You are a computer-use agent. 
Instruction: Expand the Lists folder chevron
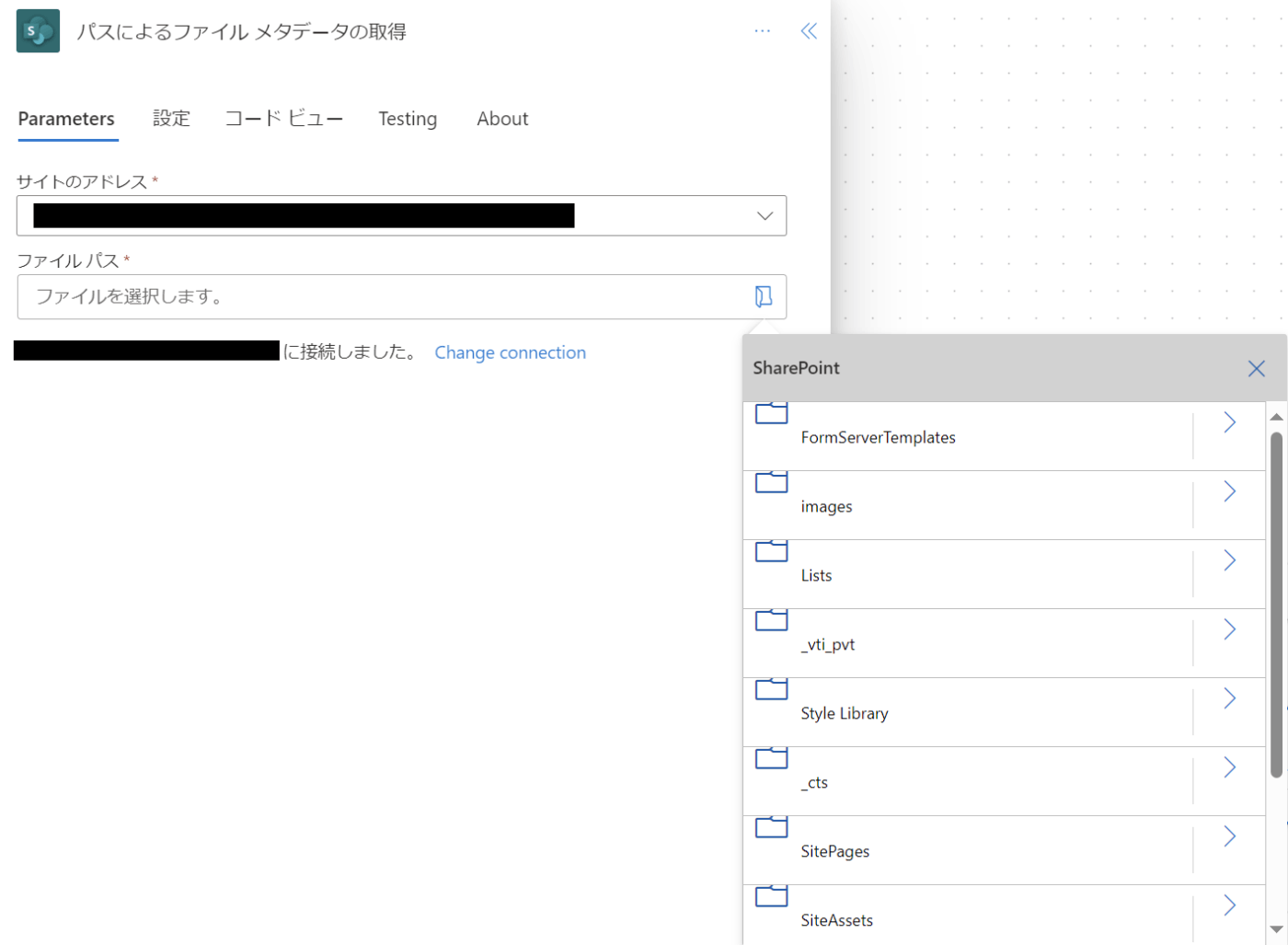tap(1229, 560)
